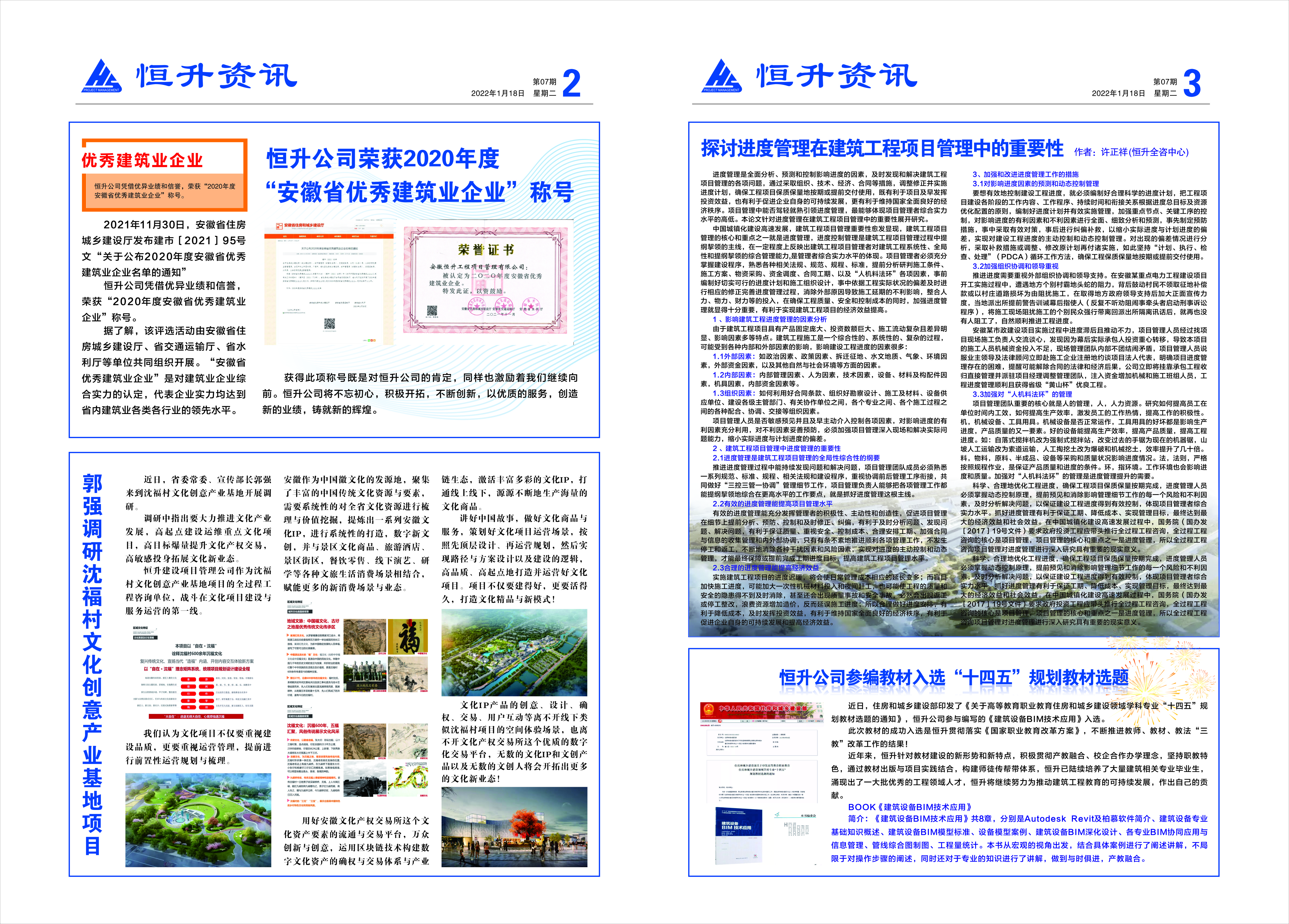Open the aerial cultural base rendering with river

coord(514,652)
